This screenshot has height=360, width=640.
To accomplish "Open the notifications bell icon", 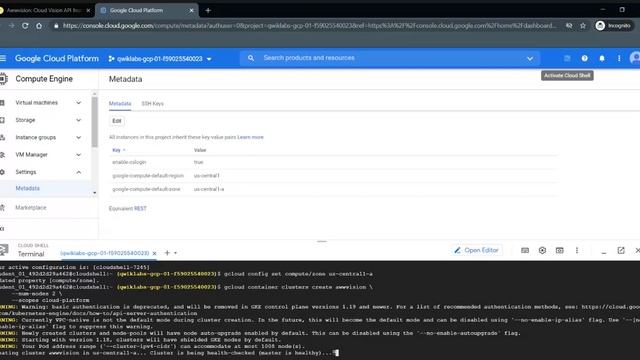I will click(x=602, y=58).
